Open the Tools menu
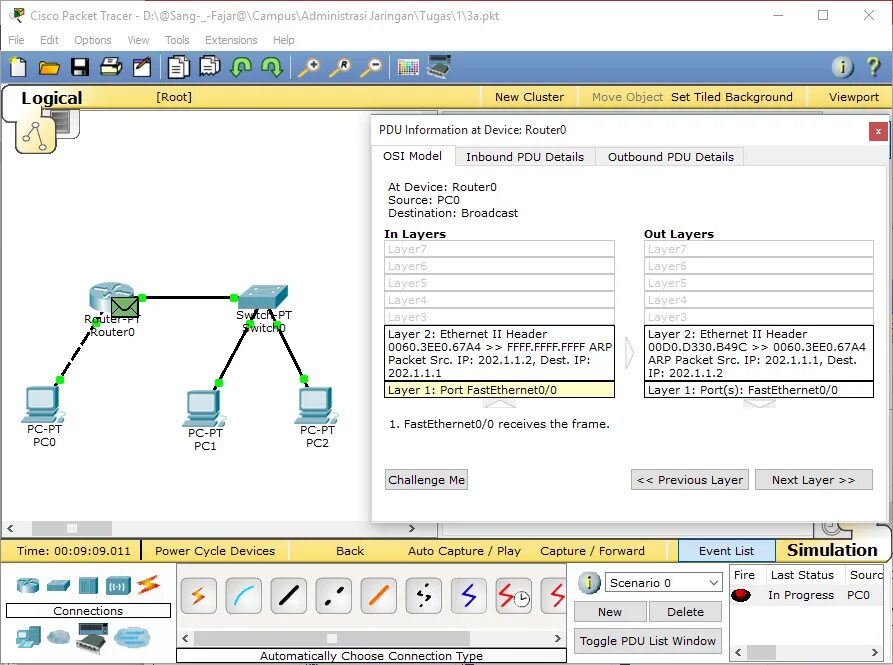 pos(177,40)
